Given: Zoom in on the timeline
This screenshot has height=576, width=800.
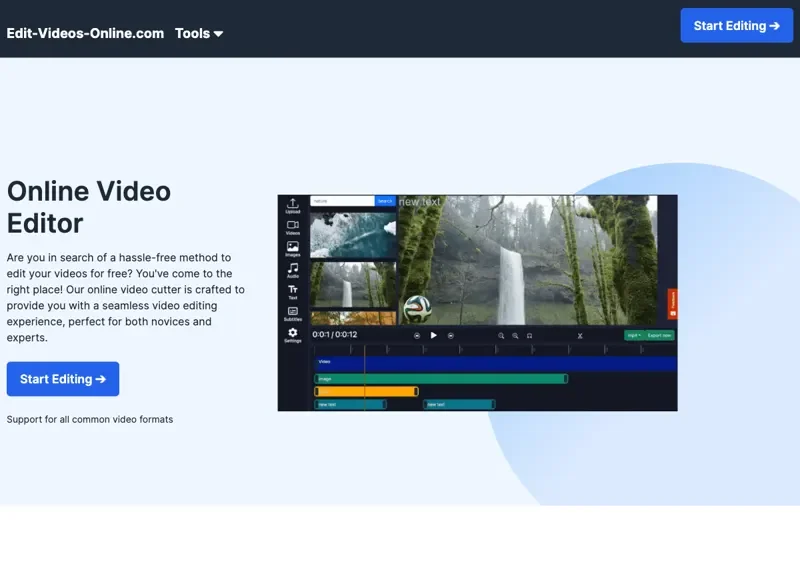Looking at the screenshot, I should coord(501,336).
